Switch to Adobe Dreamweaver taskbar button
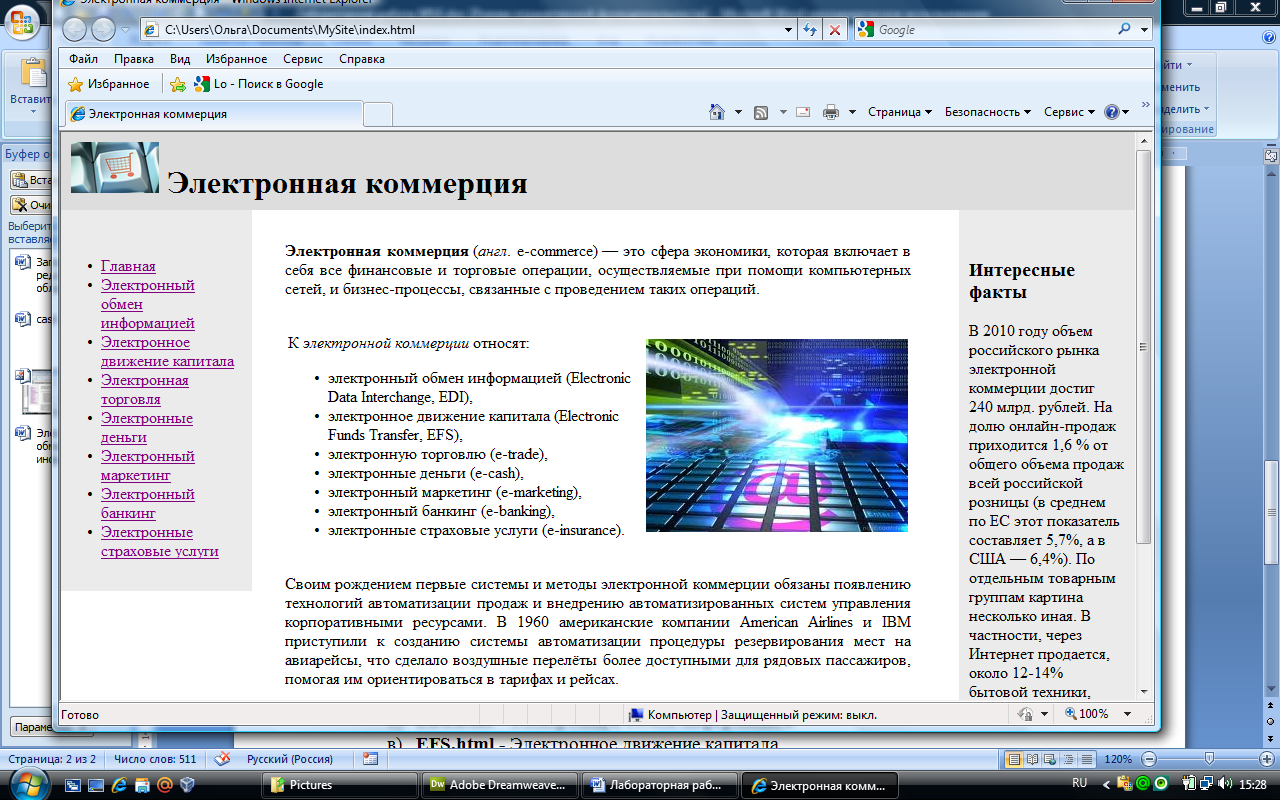This screenshot has width=1280, height=800. [500, 785]
